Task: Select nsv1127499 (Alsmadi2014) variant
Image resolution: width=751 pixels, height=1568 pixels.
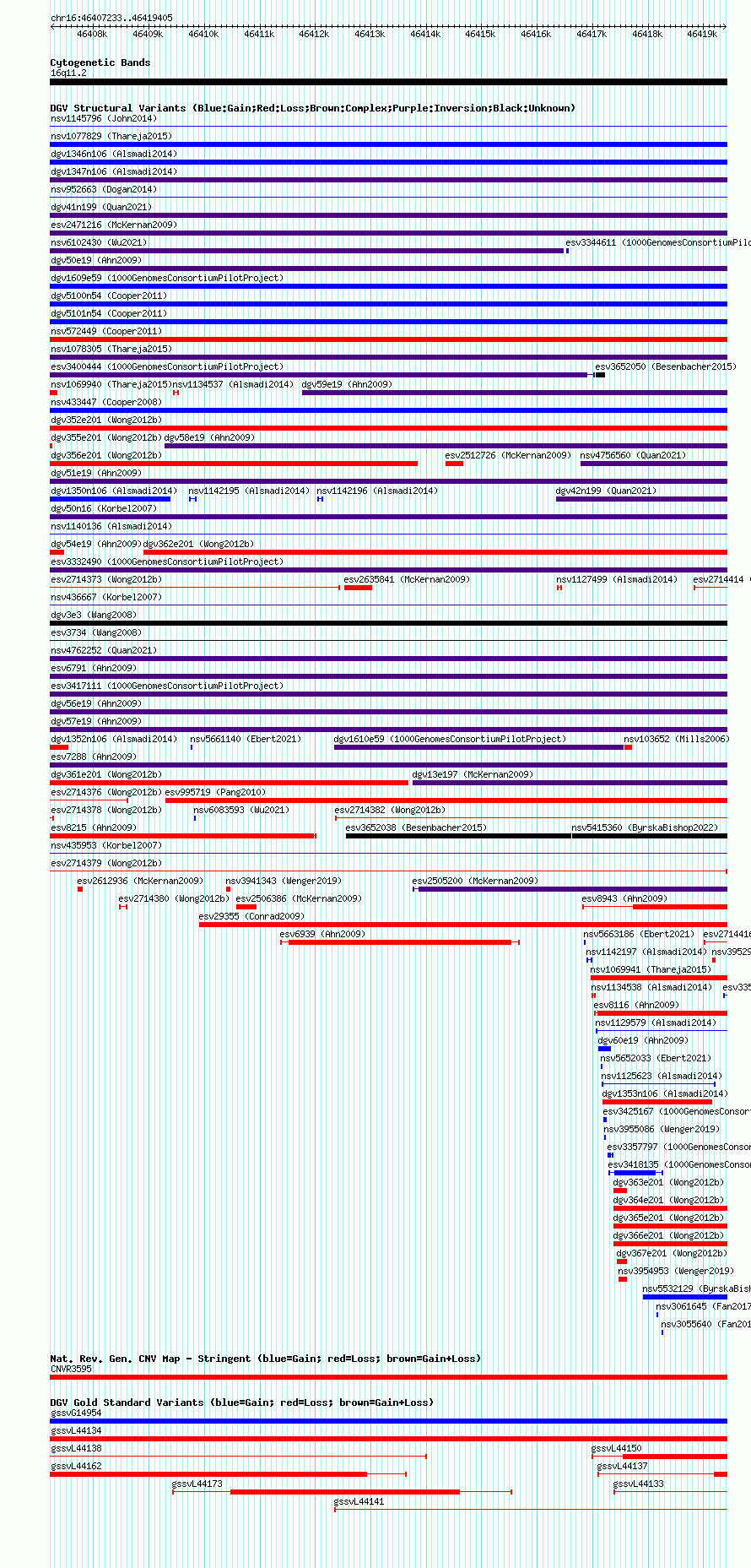Action: [617, 579]
